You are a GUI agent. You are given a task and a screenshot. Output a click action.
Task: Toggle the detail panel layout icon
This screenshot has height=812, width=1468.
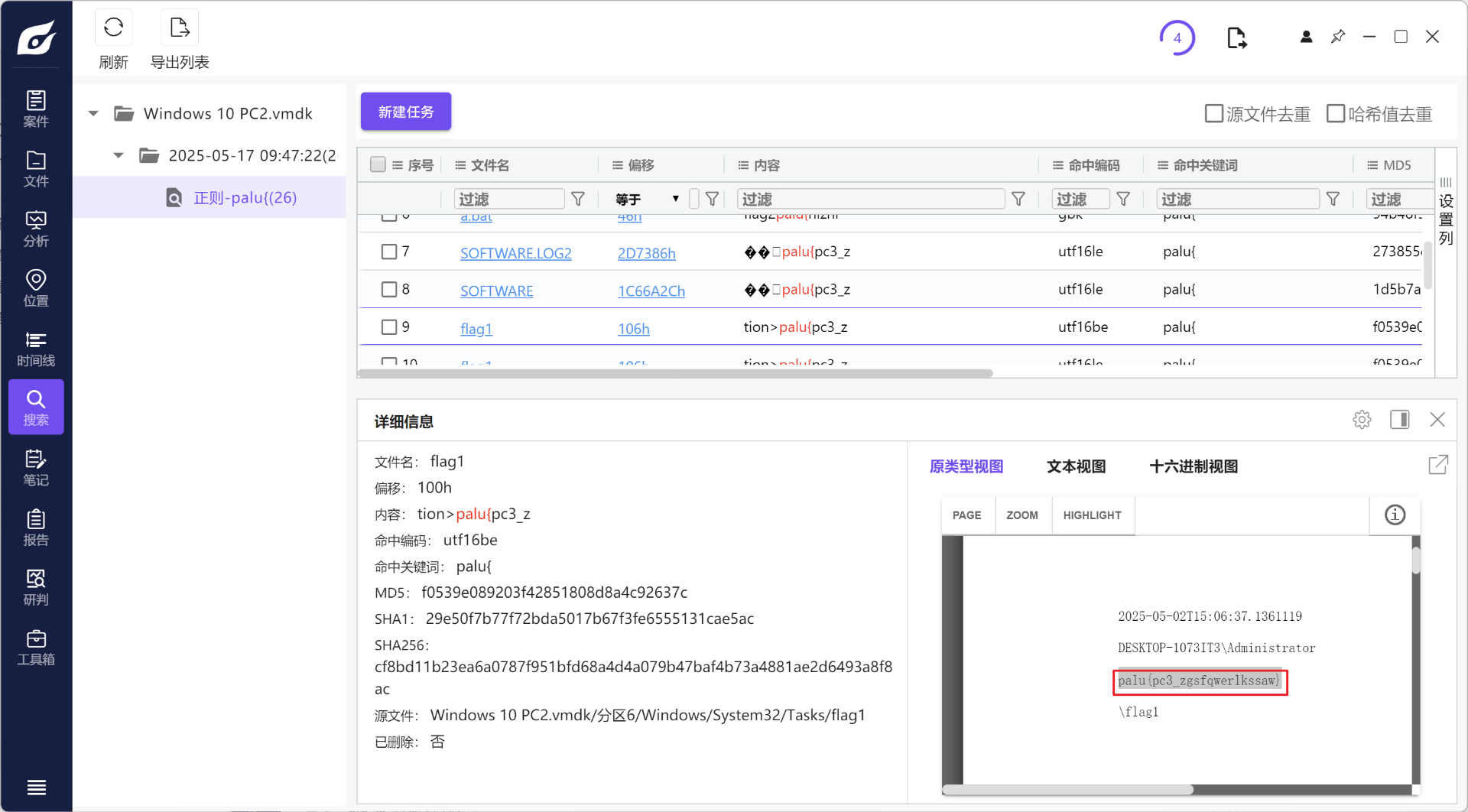(1400, 420)
